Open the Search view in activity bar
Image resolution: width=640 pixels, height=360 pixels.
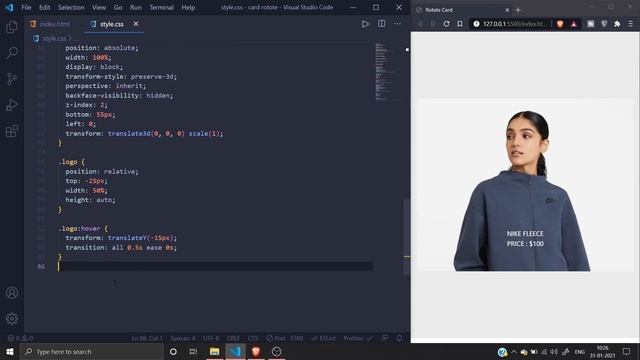[x=12, y=53]
